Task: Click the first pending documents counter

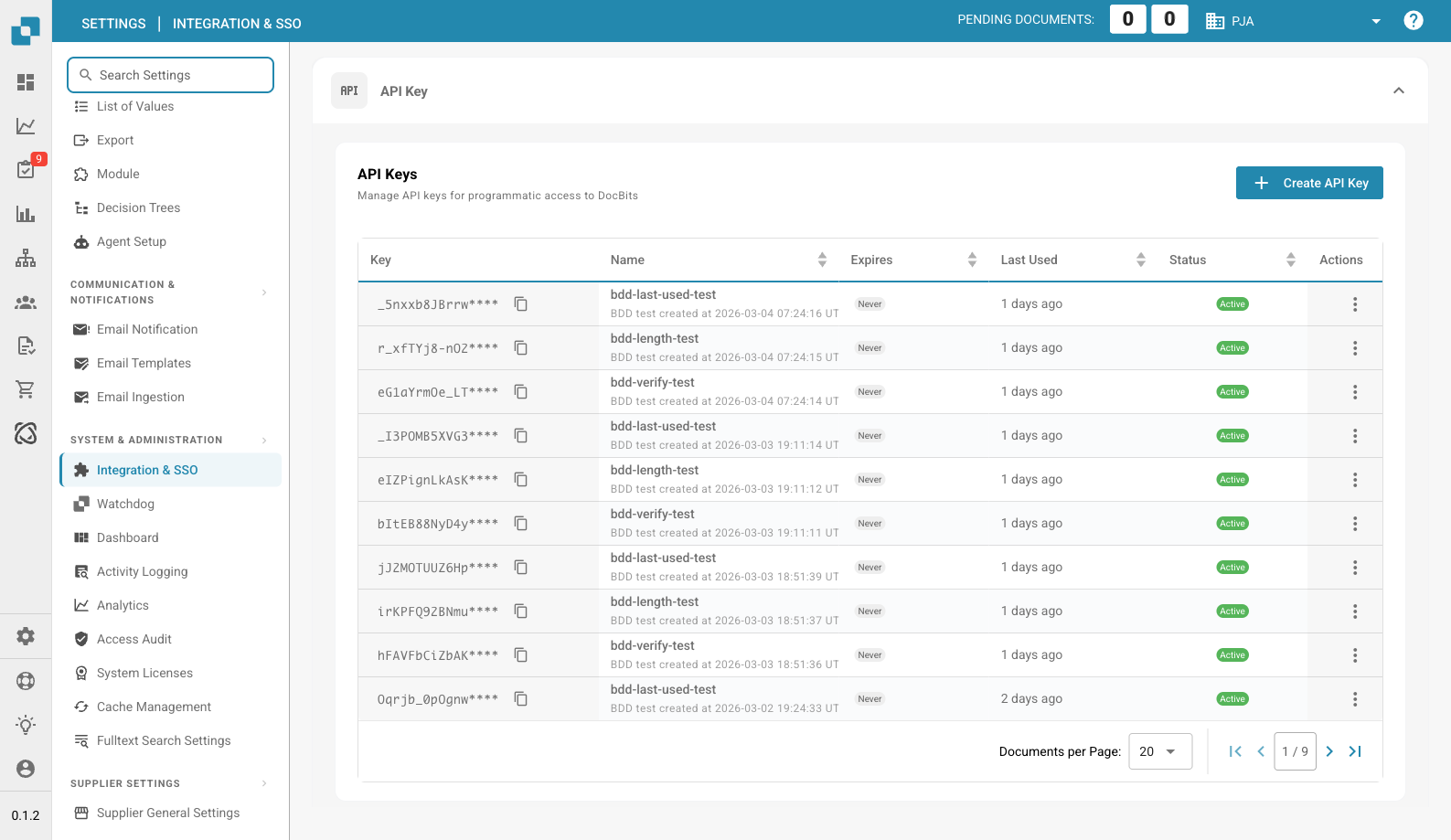Action: [1128, 19]
